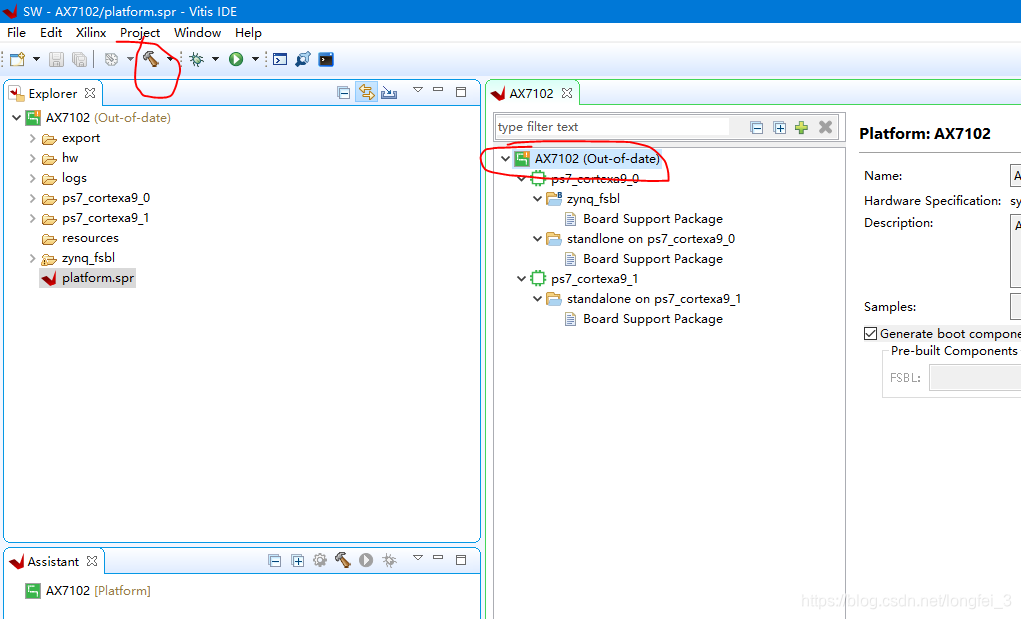Select zynq_fsbl in platform tree
1021x619 pixels.
coord(593,199)
